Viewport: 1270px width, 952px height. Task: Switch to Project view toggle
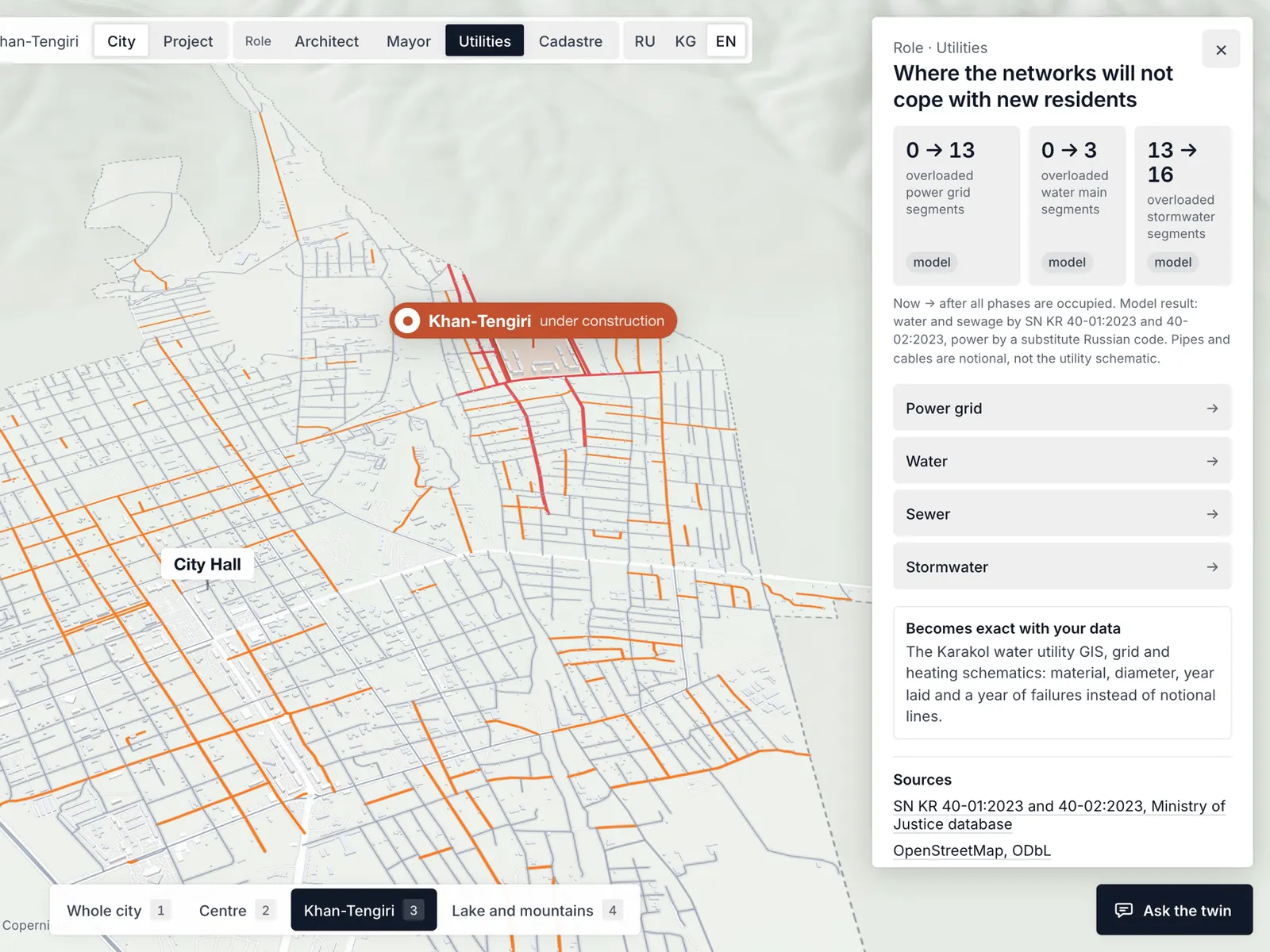[188, 40]
